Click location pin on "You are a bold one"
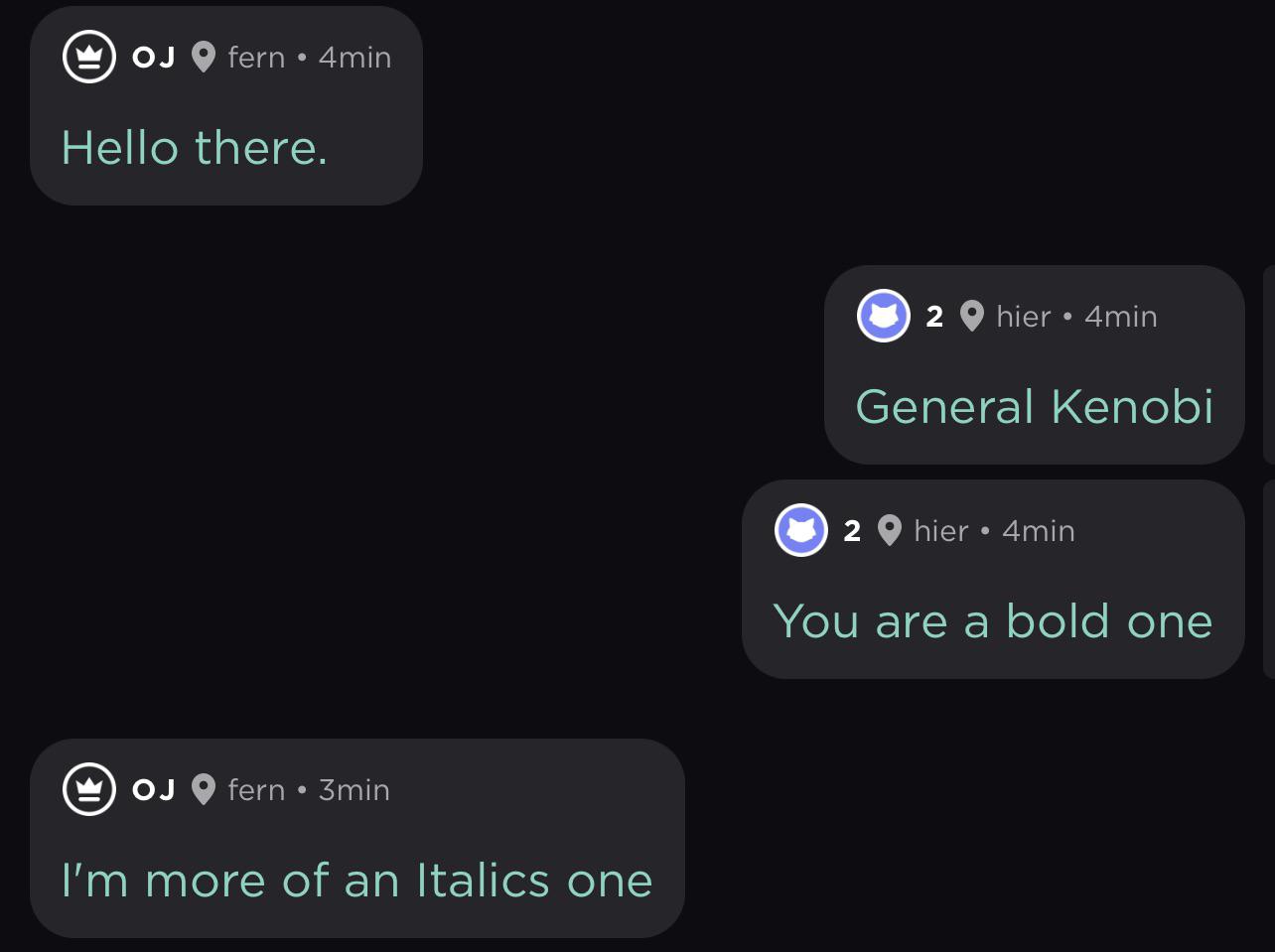This screenshot has height=952, width=1275. (x=890, y=531)
